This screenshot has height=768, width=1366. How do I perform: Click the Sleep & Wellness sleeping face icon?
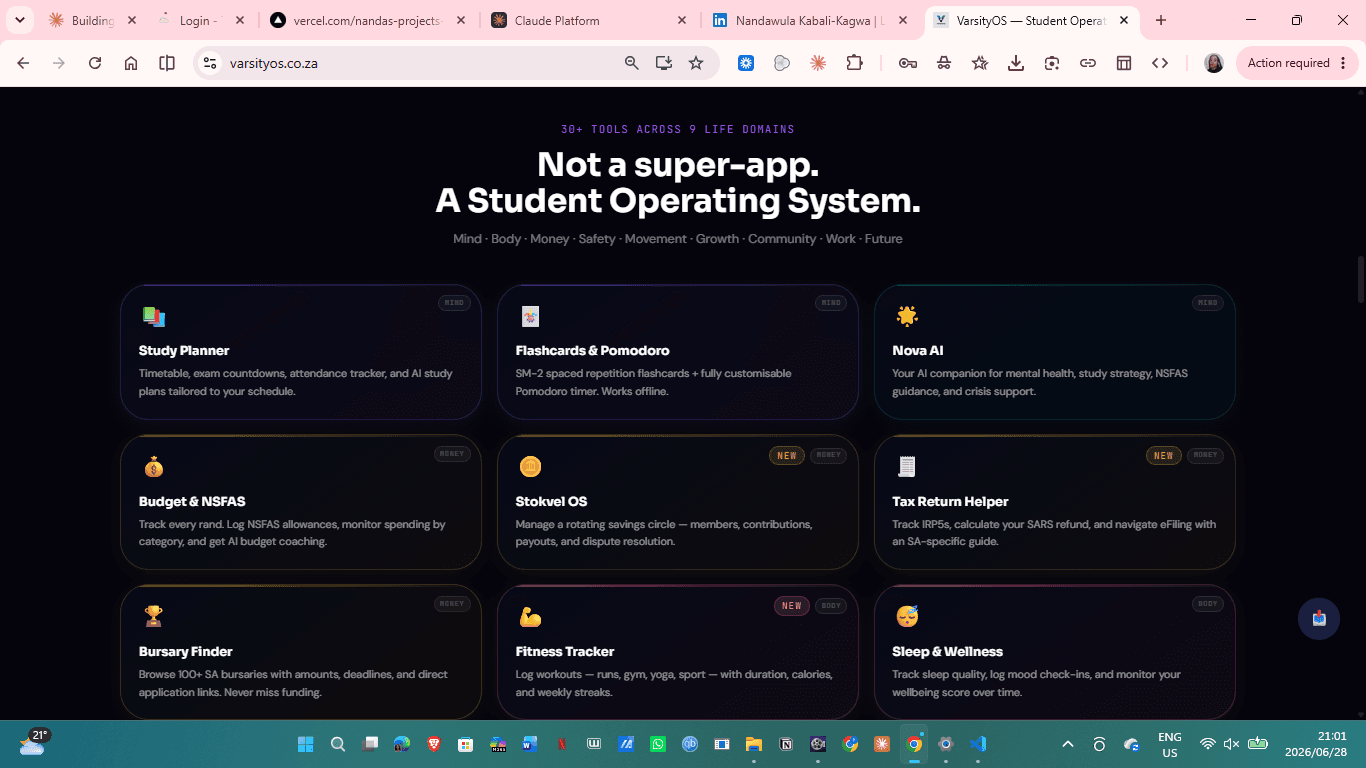(907, 617)
